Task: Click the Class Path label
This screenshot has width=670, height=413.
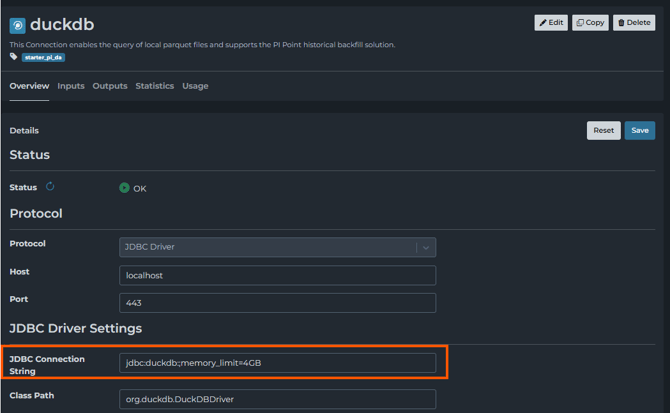Action: click(x=32, y=395)
